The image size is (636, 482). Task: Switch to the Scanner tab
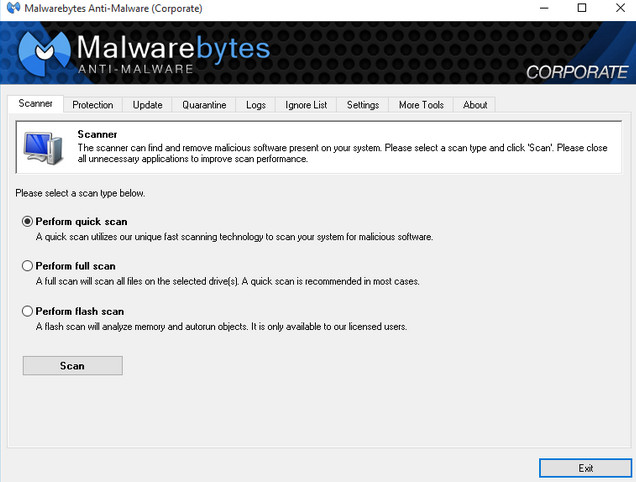tap(36, 104)
